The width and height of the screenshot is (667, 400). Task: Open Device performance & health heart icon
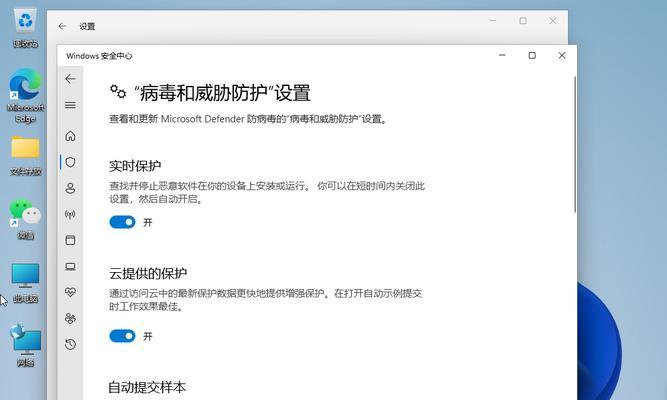[x=70, y=292]
